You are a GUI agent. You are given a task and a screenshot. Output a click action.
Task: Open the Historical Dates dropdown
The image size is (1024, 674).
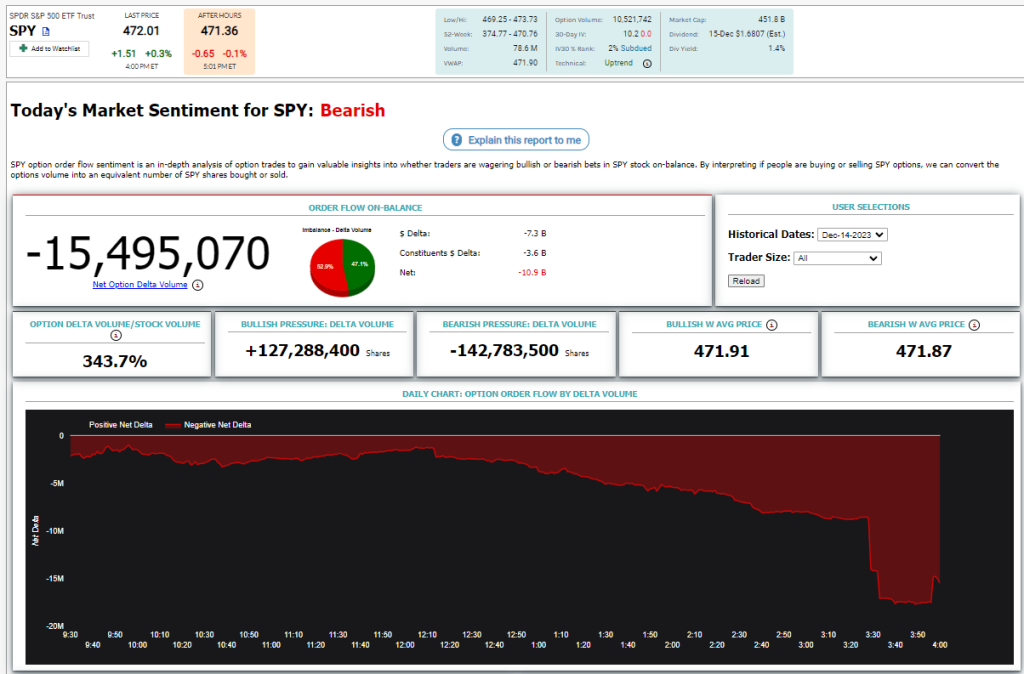tap(852, 234)
